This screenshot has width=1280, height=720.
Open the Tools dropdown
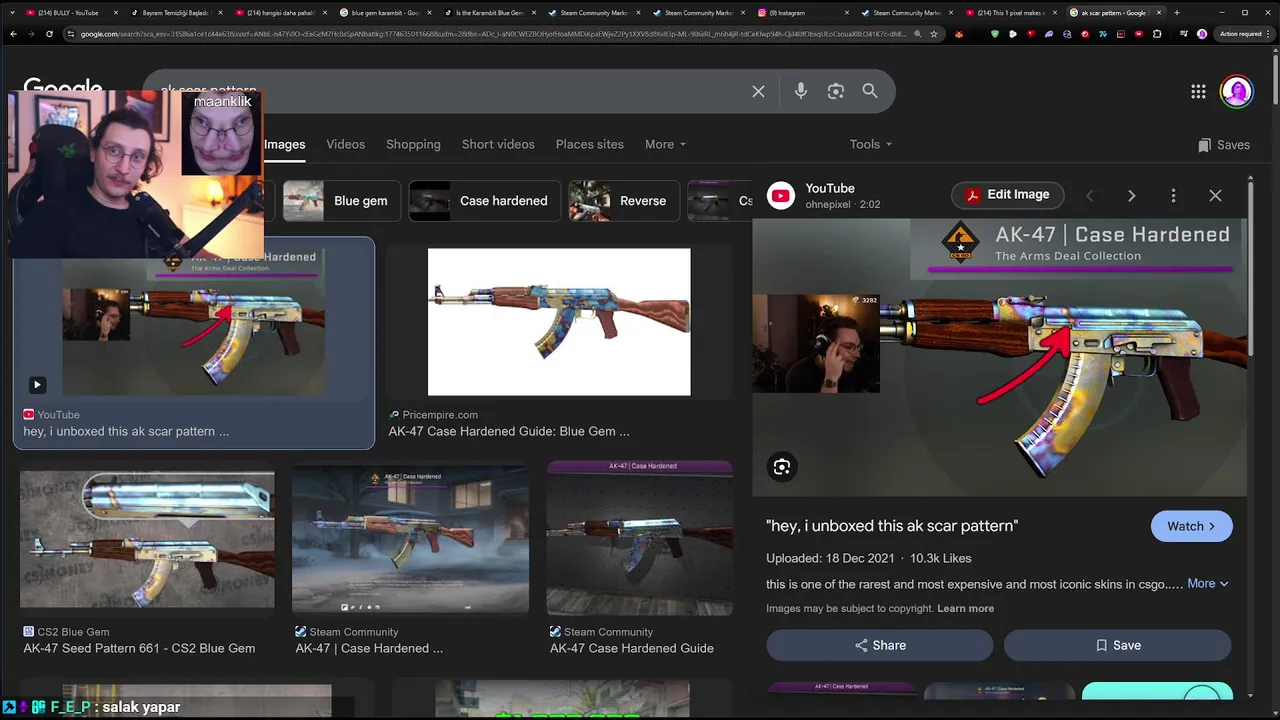click(870, 144)
